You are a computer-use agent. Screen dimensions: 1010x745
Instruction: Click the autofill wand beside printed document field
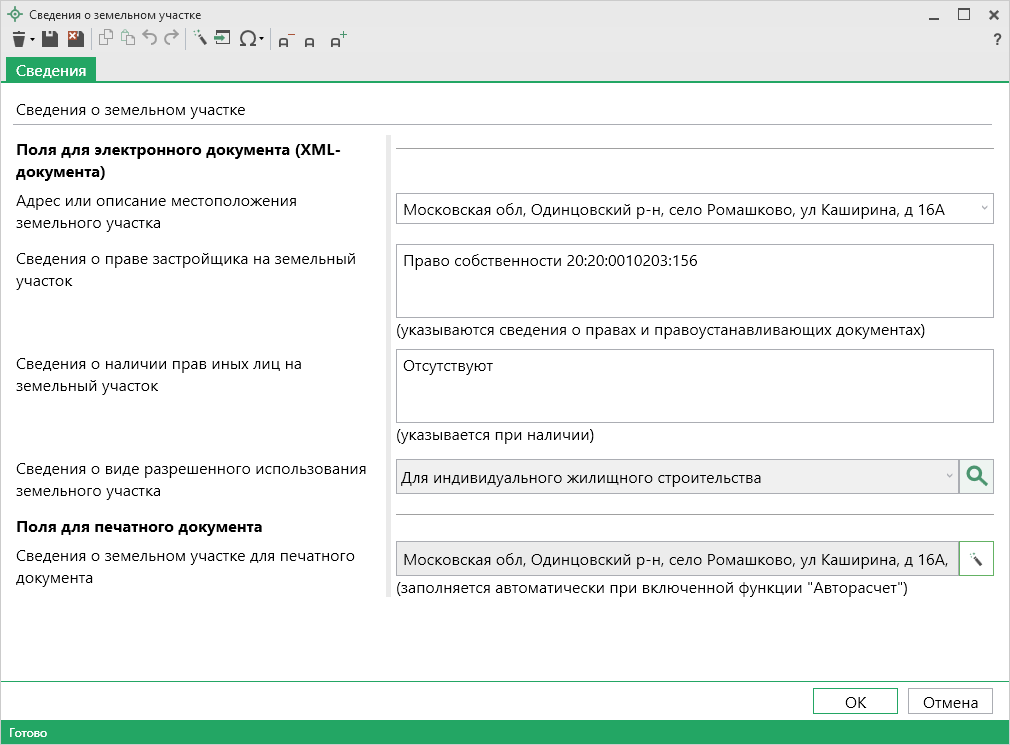click(976, 559)
